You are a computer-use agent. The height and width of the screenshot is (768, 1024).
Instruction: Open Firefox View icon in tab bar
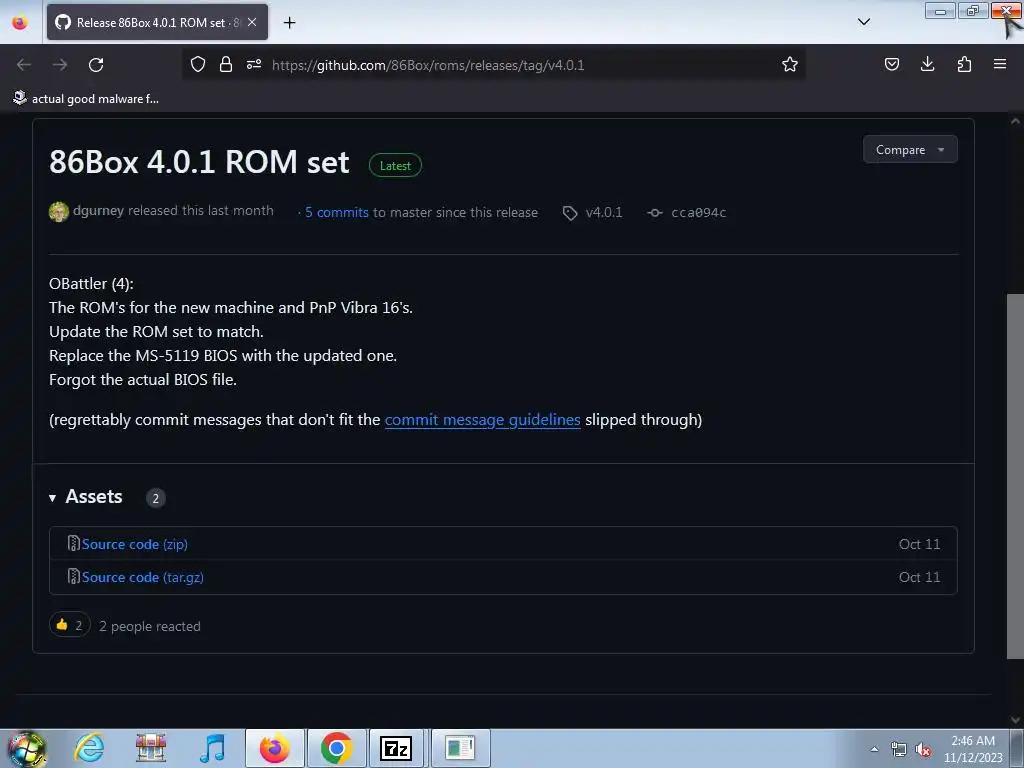pos(20,22)
